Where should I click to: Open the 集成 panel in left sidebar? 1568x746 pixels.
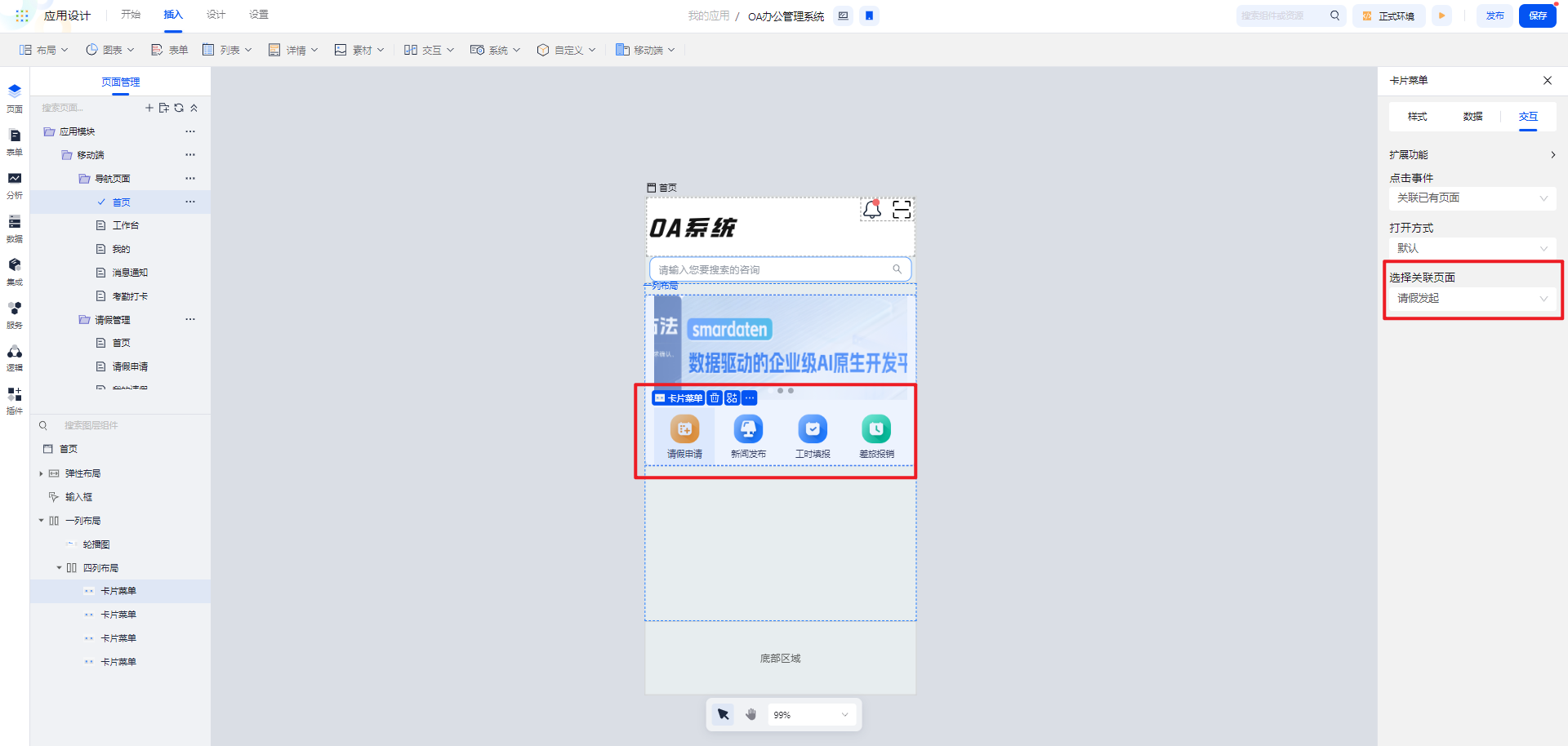pyautogui.click(x=15, y=272)
